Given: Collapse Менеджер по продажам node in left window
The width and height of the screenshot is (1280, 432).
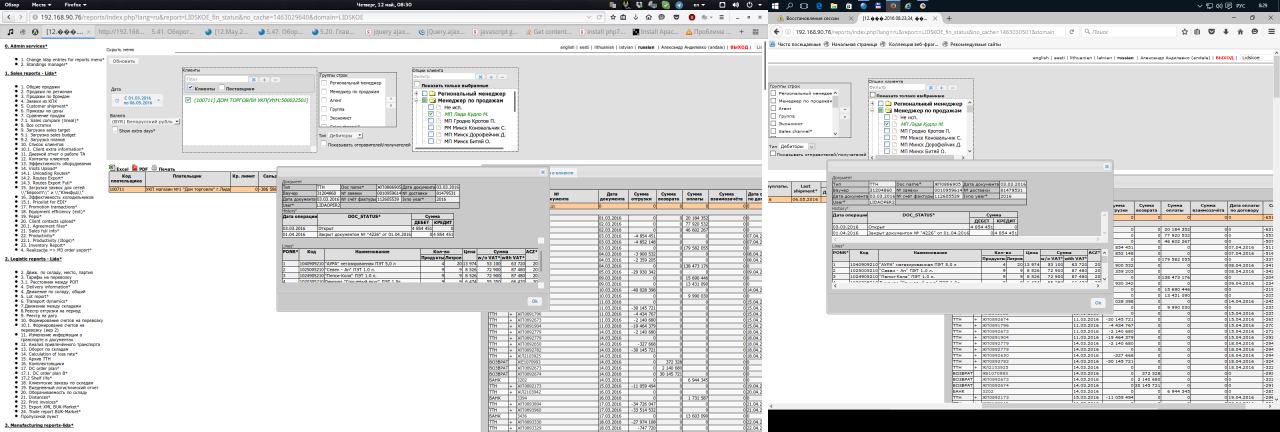Looking at the screenshot, I should (x=416, y=101).
